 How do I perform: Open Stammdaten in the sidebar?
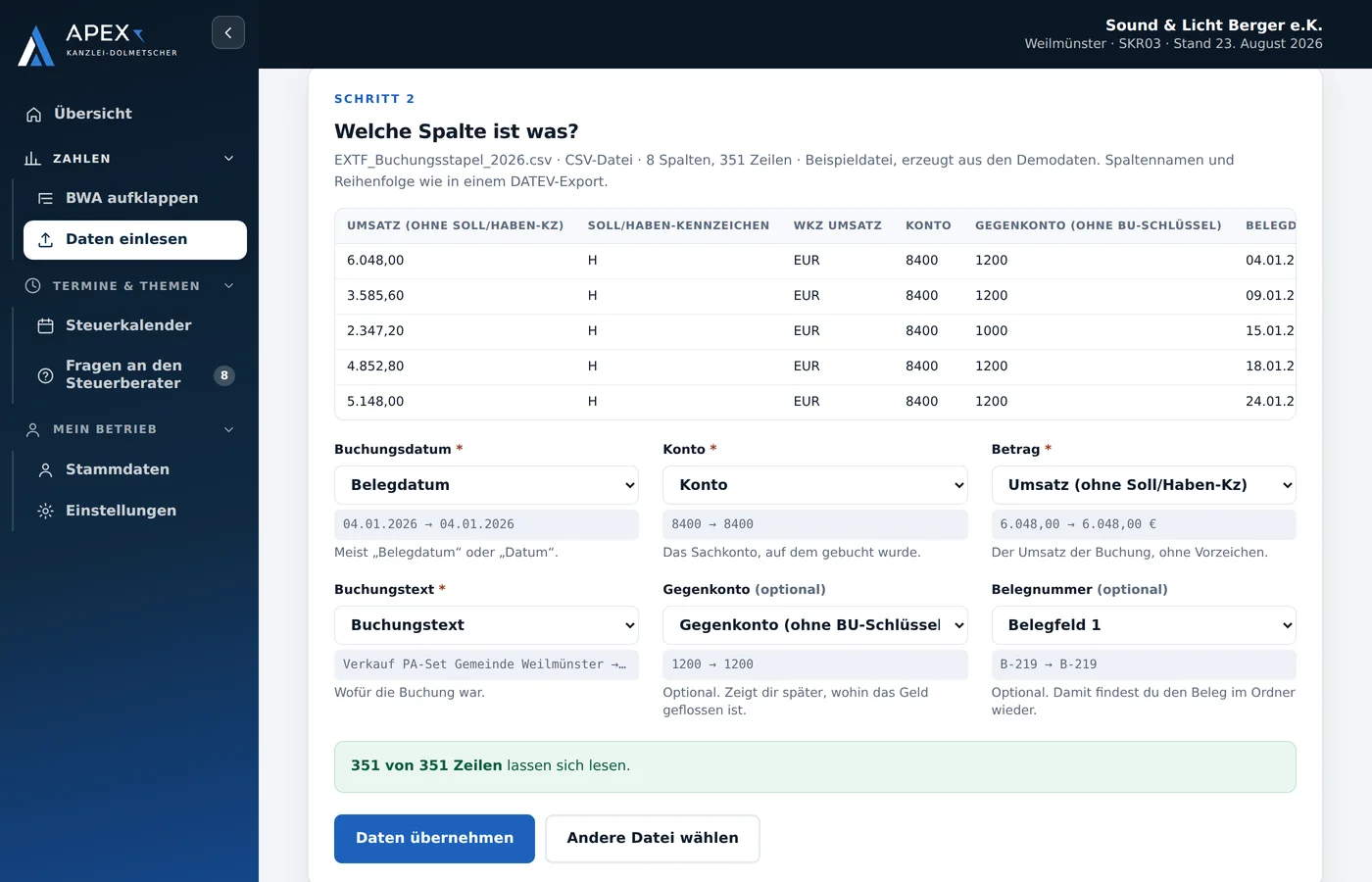pyautogui.click(x=135, y=470)
